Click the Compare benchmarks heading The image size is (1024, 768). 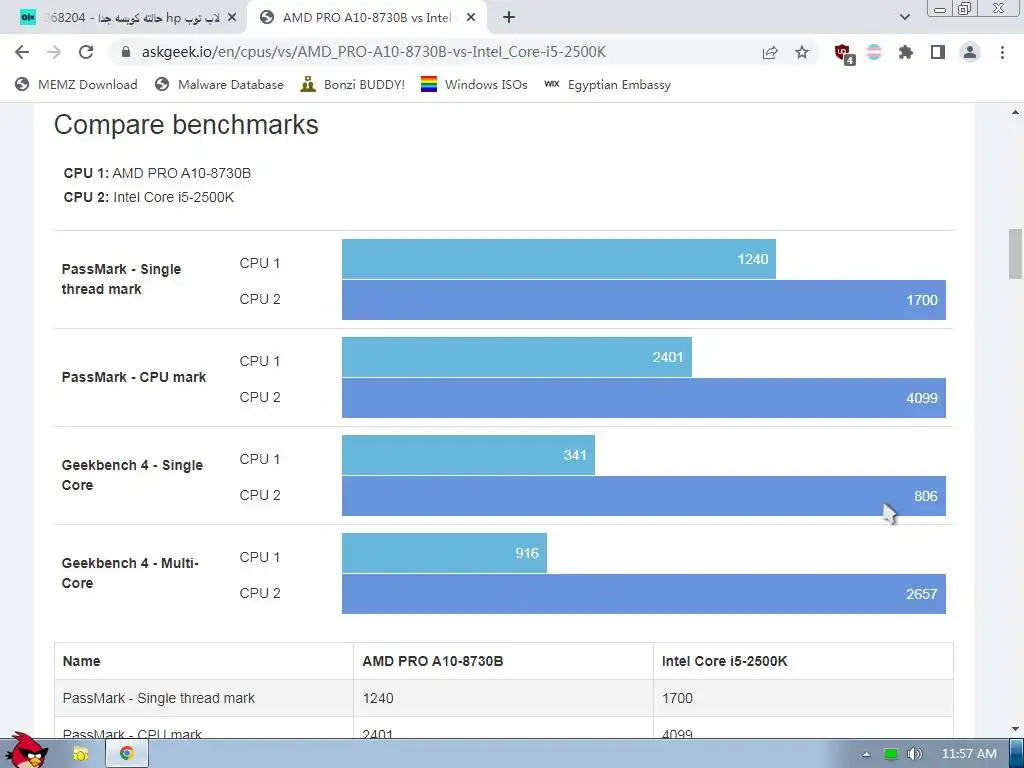tap(186, 125)
